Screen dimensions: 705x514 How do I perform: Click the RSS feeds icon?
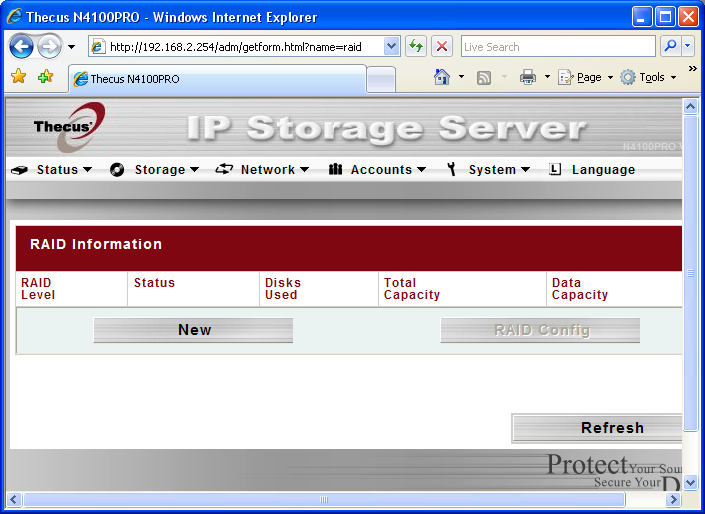[x=484, y=77]
